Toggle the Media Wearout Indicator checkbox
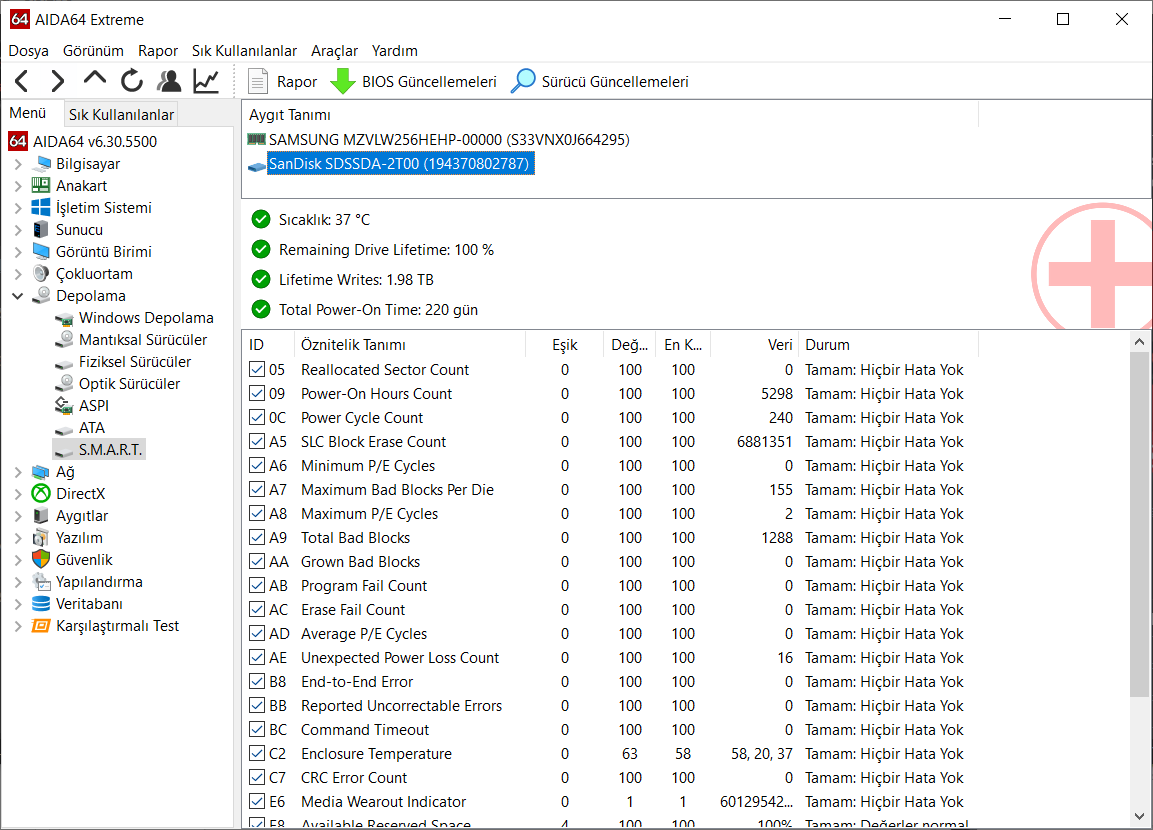Viewport: 1153px width, 830px height. coord(257,802)
